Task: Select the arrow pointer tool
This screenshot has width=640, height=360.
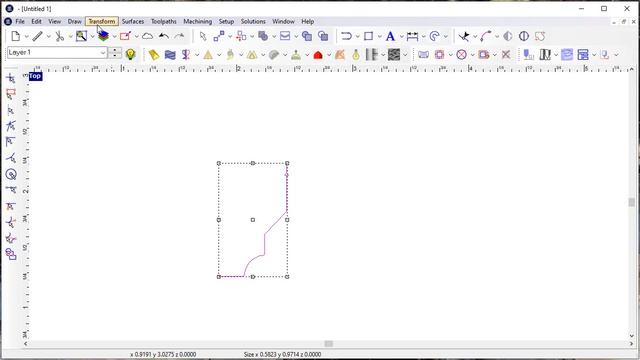Action: pyautogui.click(x=203, y=36)
